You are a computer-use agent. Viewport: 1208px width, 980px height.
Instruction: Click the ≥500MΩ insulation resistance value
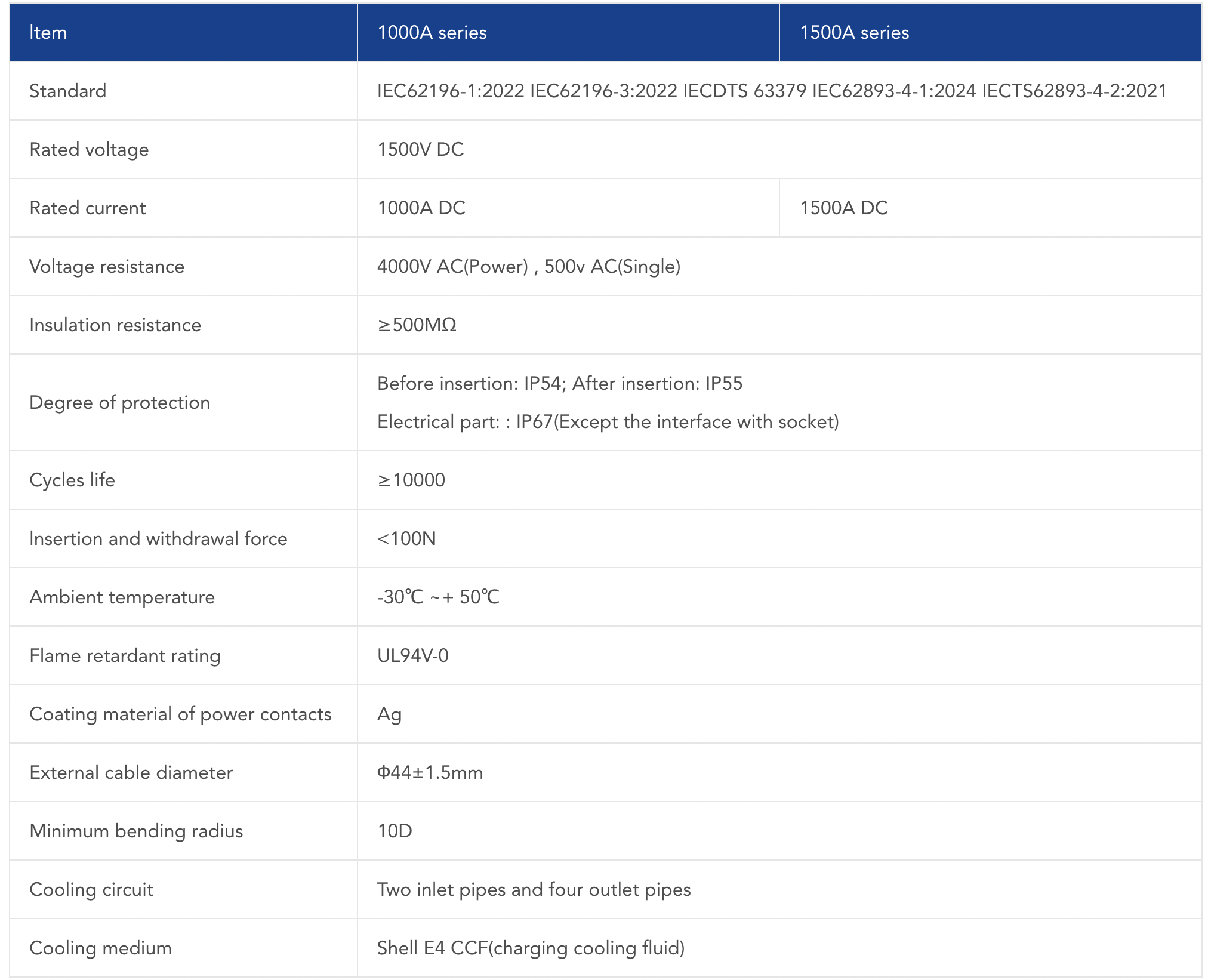pyautogui.click(x=417, y=325)
